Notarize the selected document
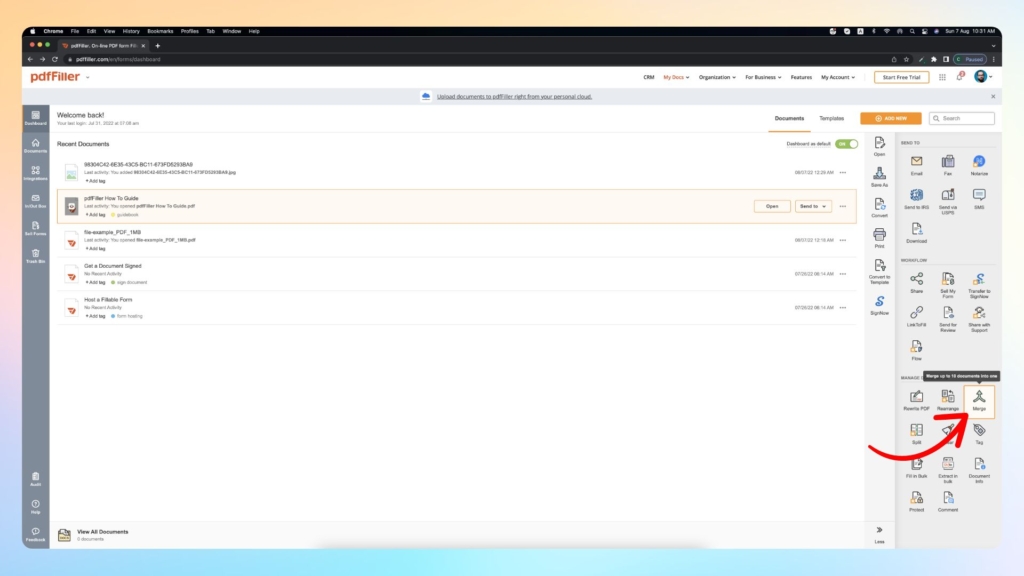Screen dimensions: 1024x576 978,165
